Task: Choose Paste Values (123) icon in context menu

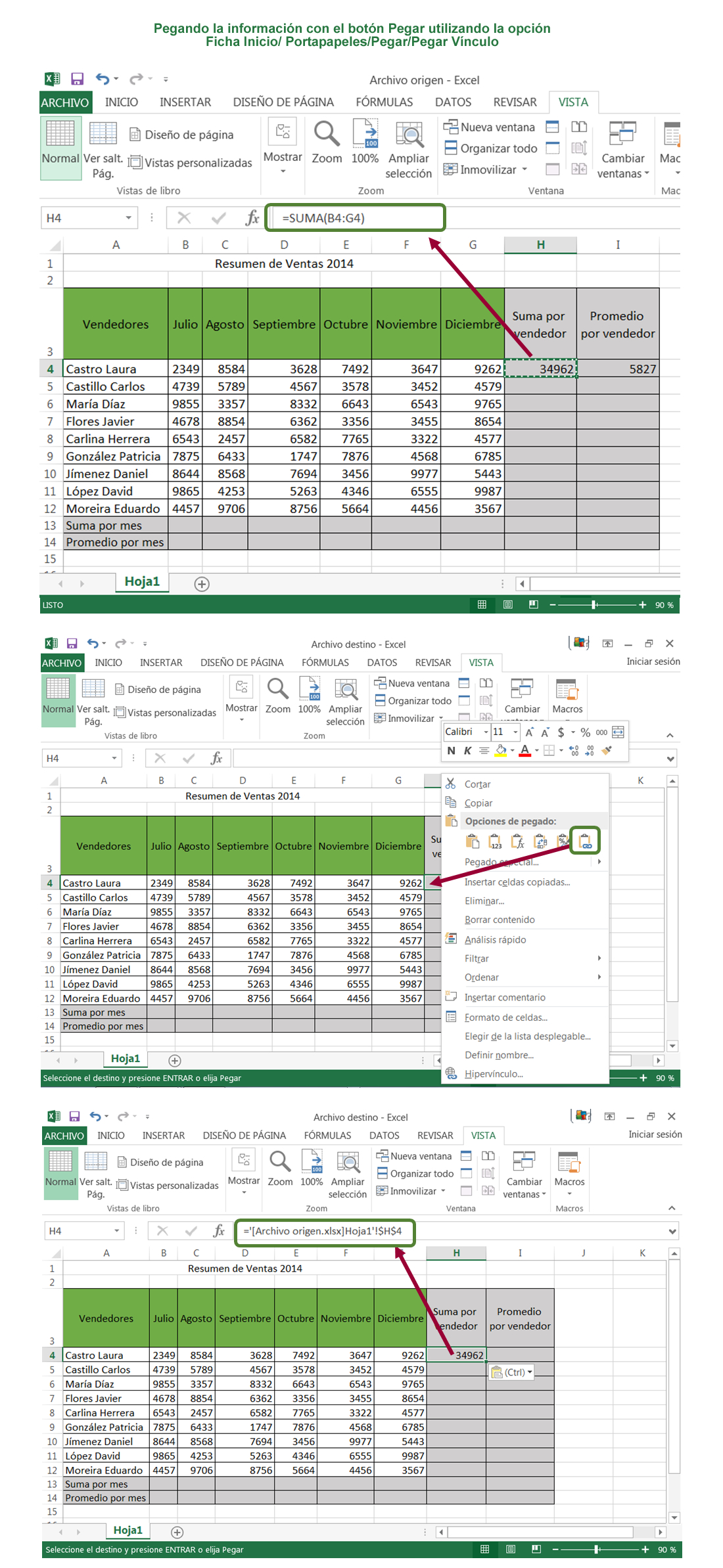Action: pos(495,841)
